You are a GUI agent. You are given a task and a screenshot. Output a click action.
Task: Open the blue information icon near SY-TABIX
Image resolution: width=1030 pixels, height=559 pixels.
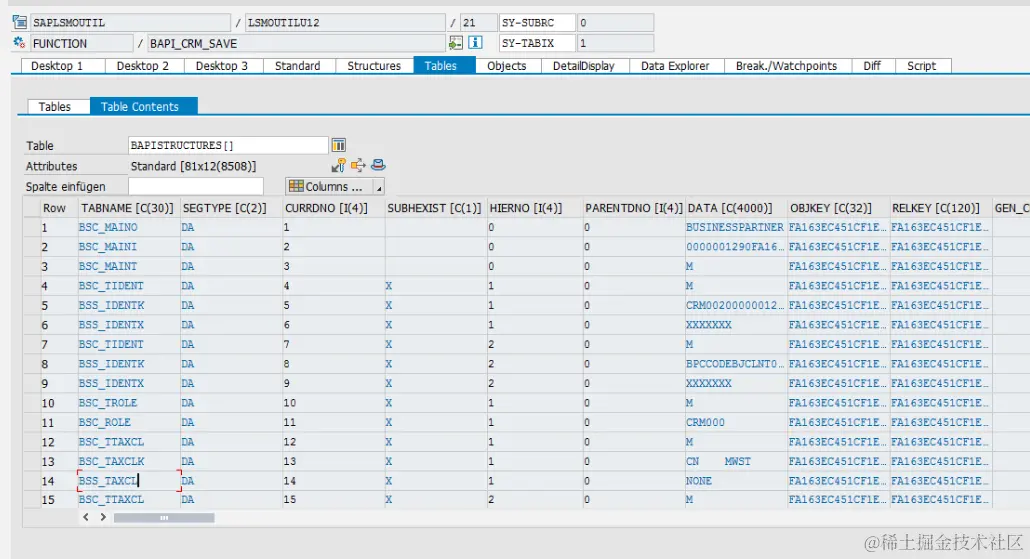point(475,43)
